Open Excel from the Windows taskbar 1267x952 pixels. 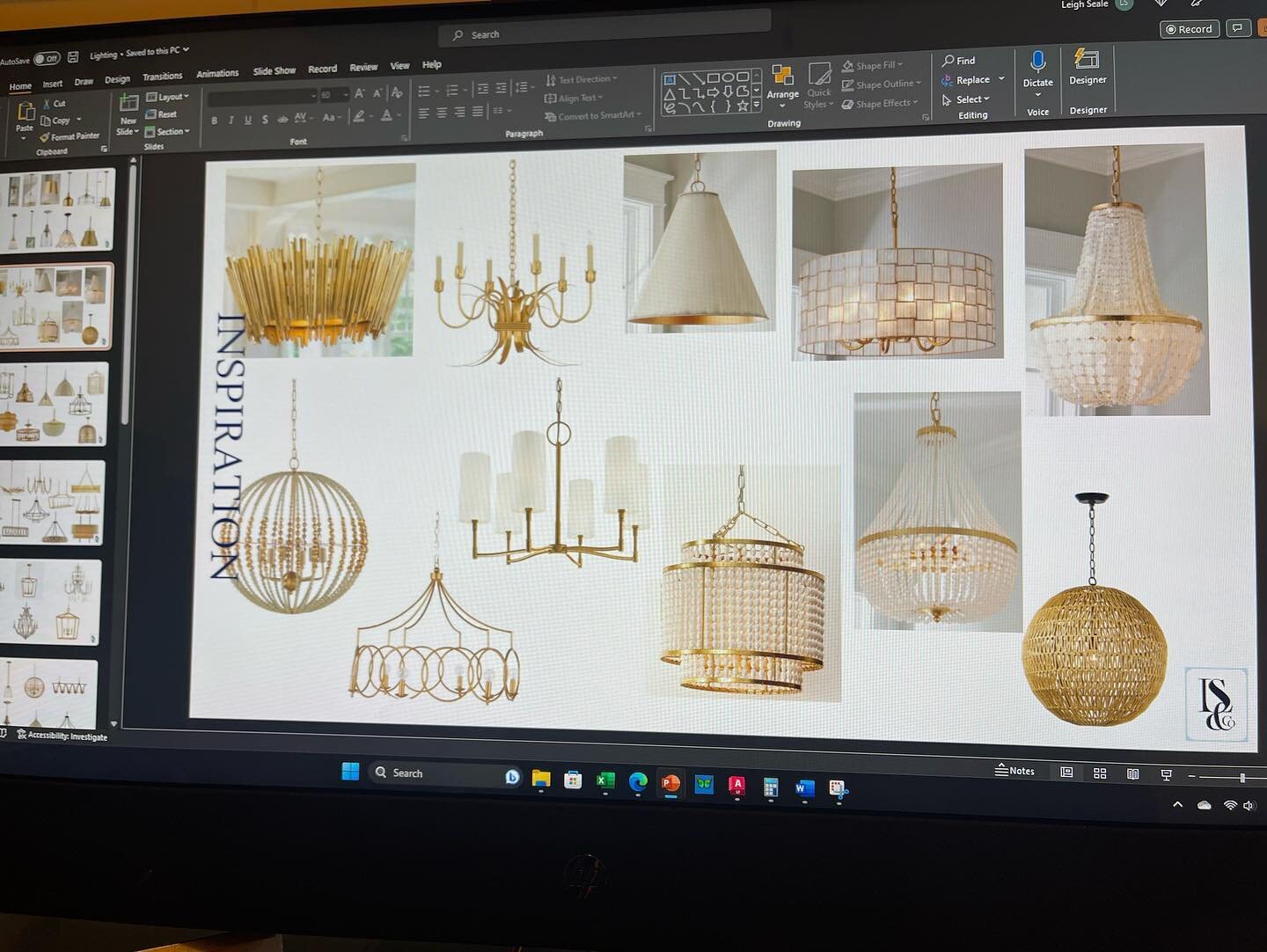point(605,780)
